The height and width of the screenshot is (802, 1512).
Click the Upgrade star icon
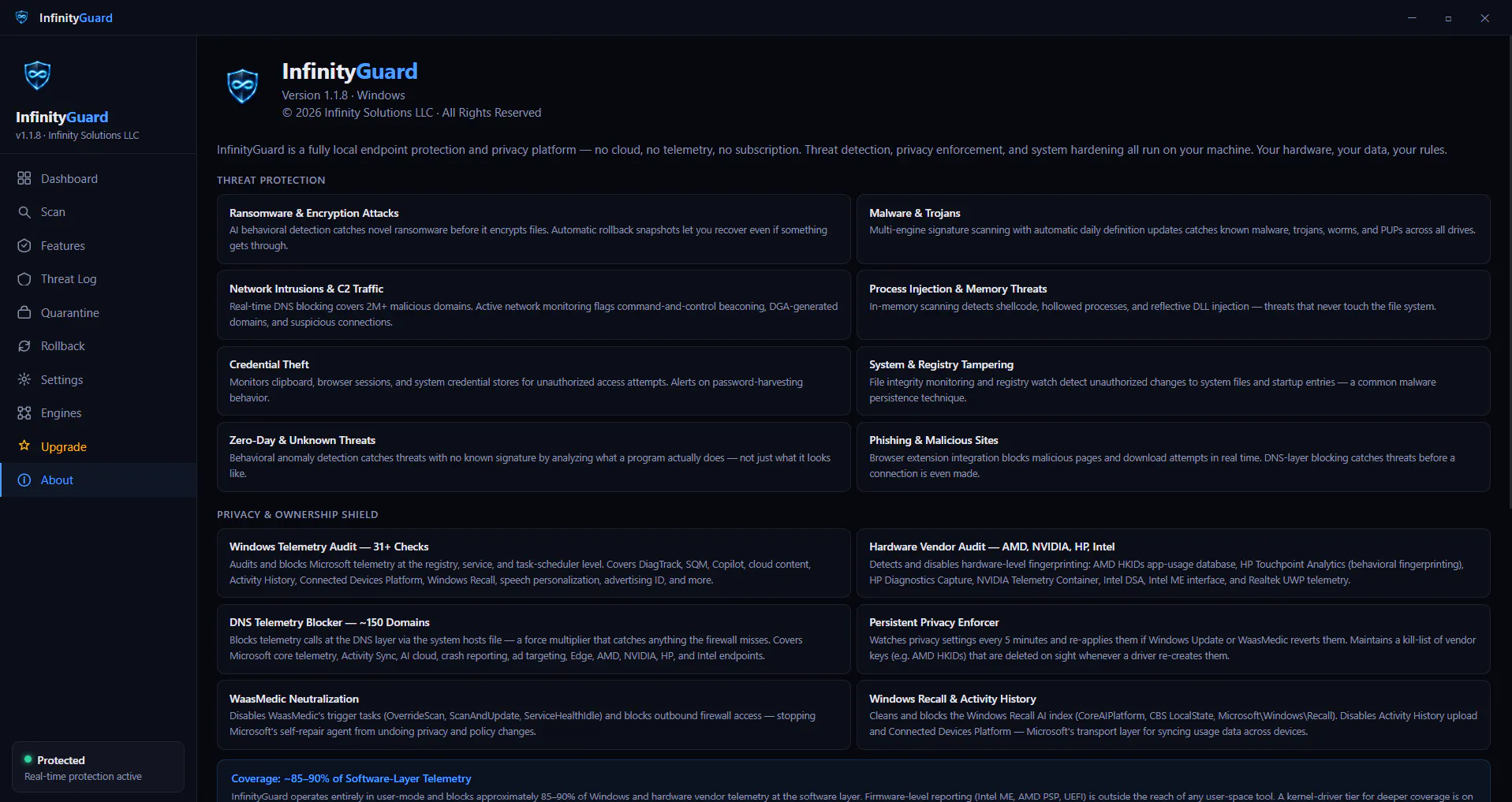(24, 446)
